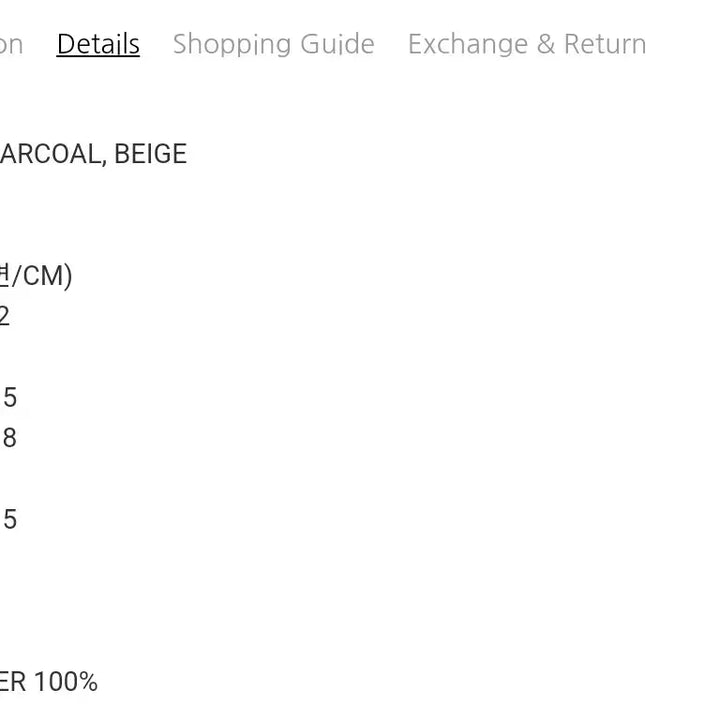The width and height of the screenshot is (720, 720).
Task: Click the "ARCOAL" color text
Action: (x=49, y=154)
